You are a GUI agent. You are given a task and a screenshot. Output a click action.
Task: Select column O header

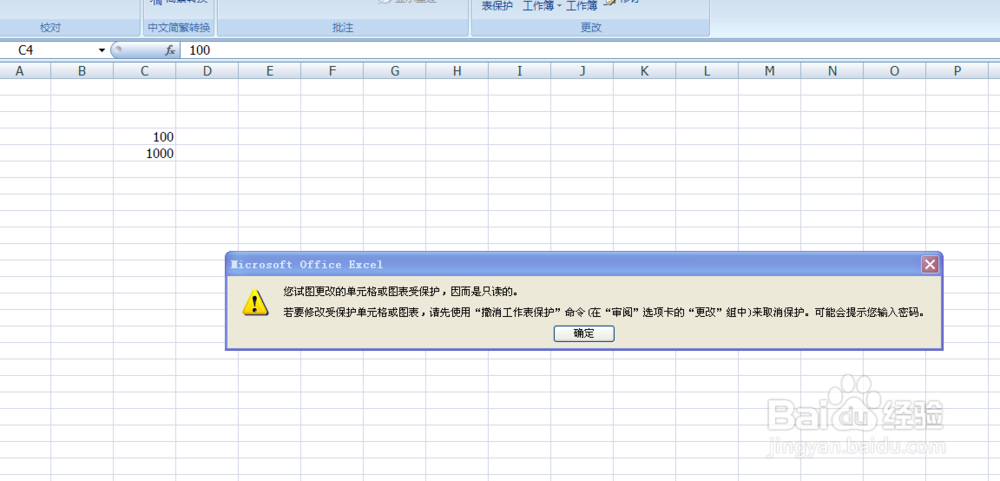tap(895, 71)
